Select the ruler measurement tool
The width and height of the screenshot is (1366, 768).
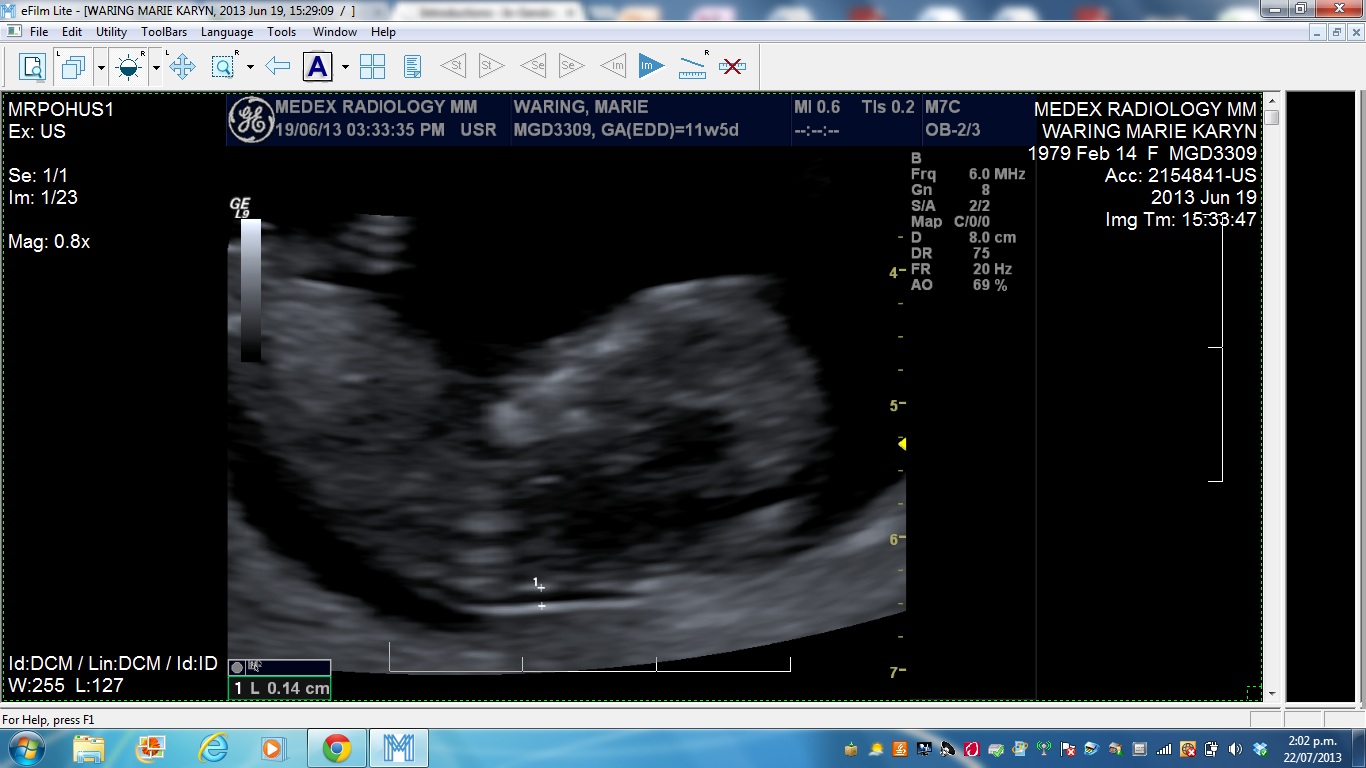pyautogui.click(x=692, y=67)
